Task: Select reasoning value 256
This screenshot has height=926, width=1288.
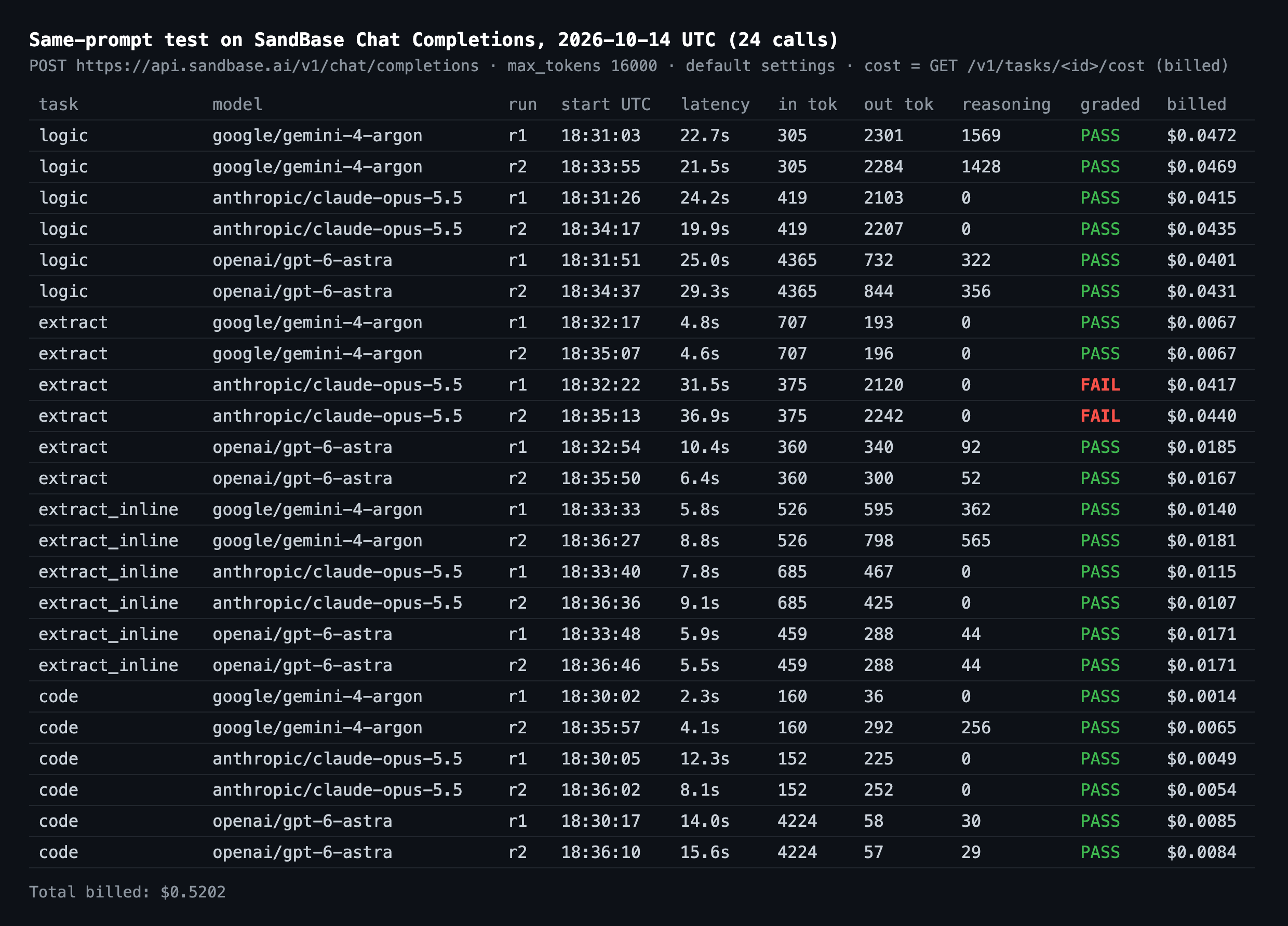Action: coord(976,728)
